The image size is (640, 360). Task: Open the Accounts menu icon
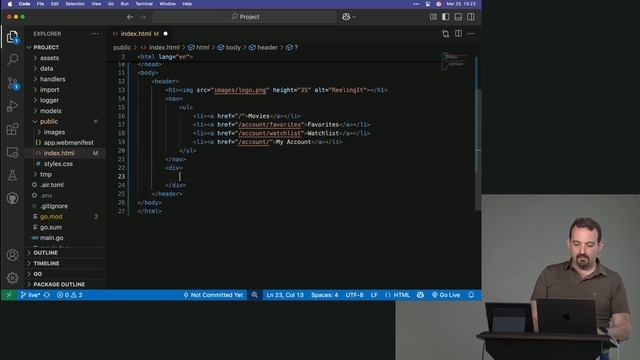click(13, 255)
